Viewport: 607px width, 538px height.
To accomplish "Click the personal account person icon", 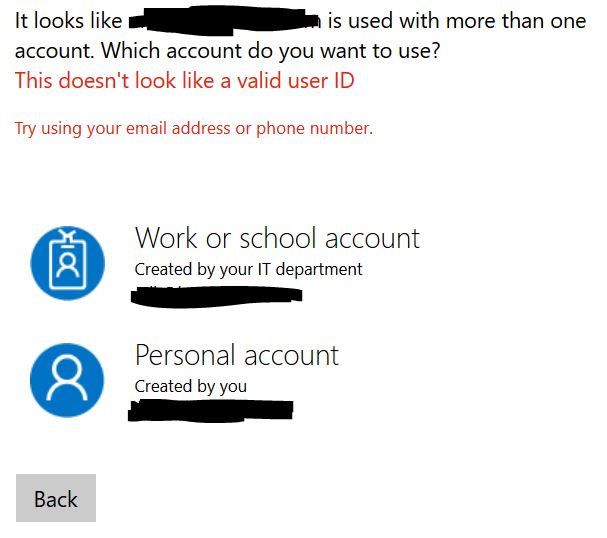I will tap(67, 380).
